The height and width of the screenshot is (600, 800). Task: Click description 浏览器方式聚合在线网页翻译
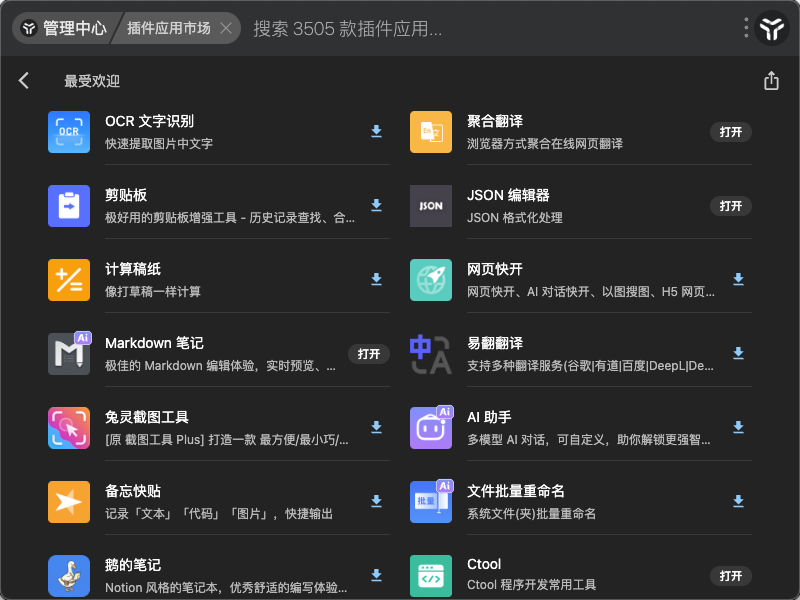pyautogui.click(x=545, y=144)
